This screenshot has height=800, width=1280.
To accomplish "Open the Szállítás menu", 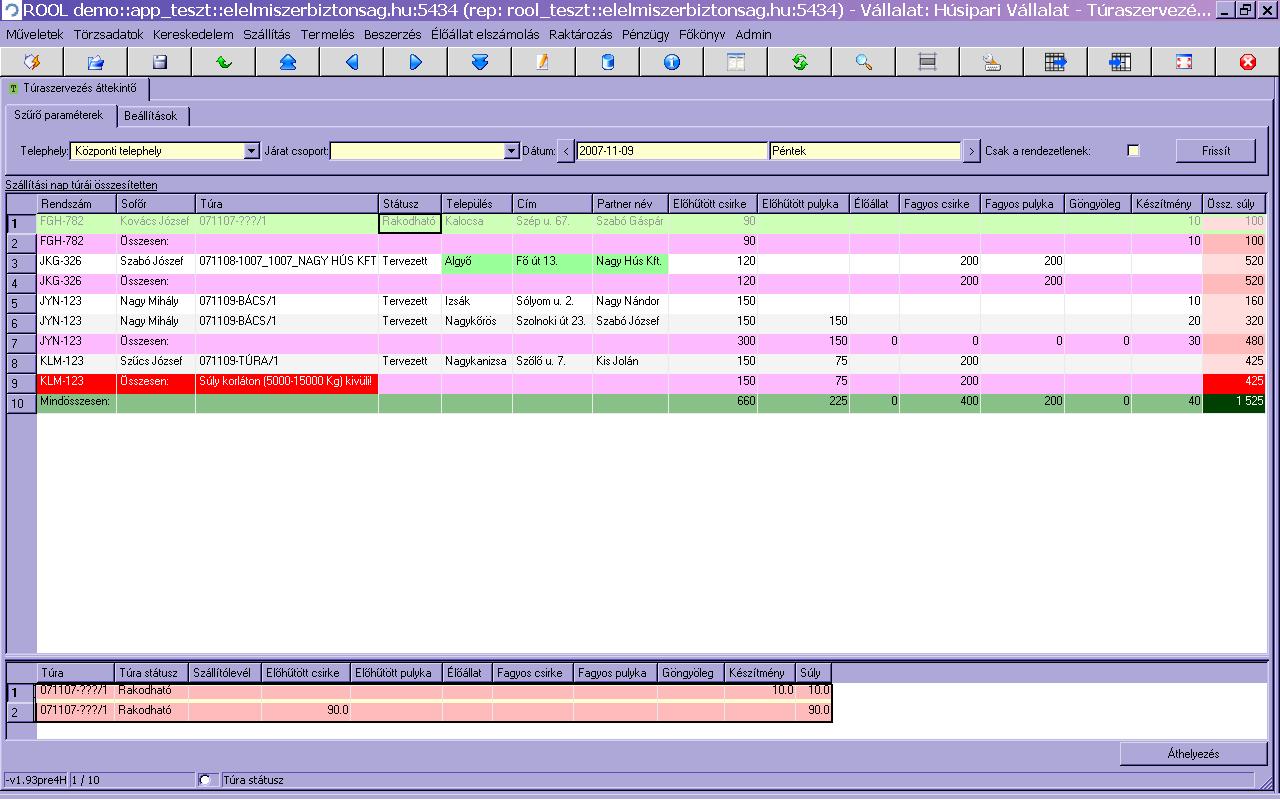I will (266, 34).
